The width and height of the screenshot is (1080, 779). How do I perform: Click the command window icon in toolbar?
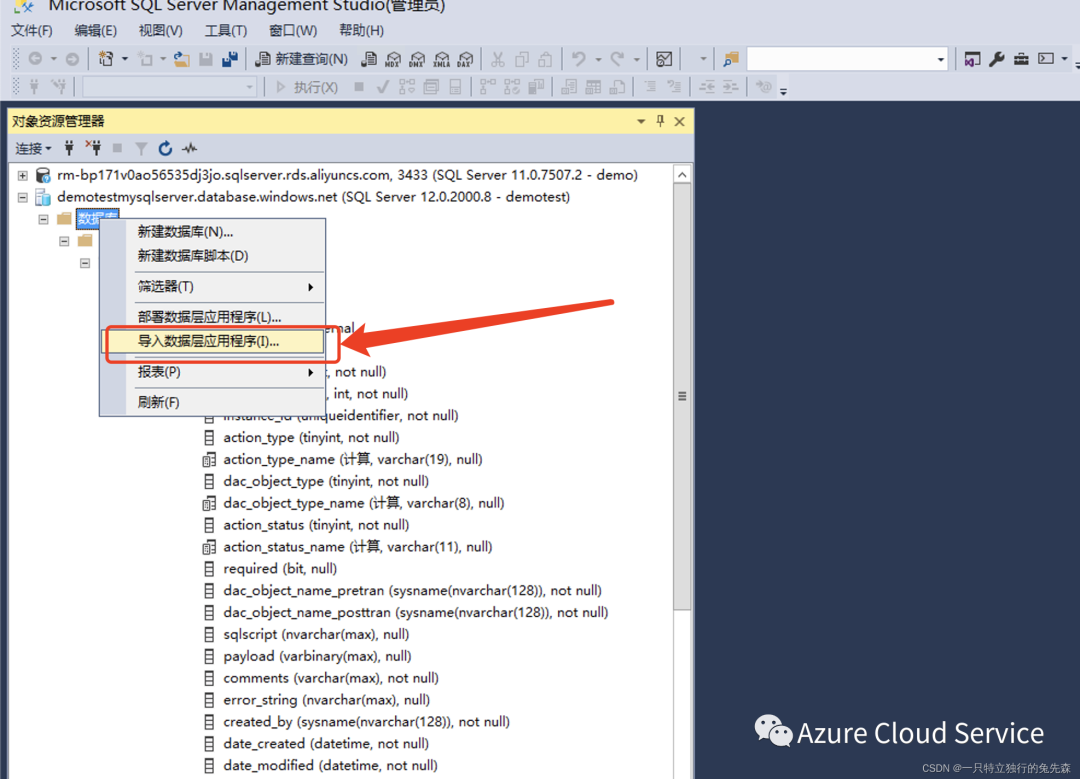[x=1046, y=59]
